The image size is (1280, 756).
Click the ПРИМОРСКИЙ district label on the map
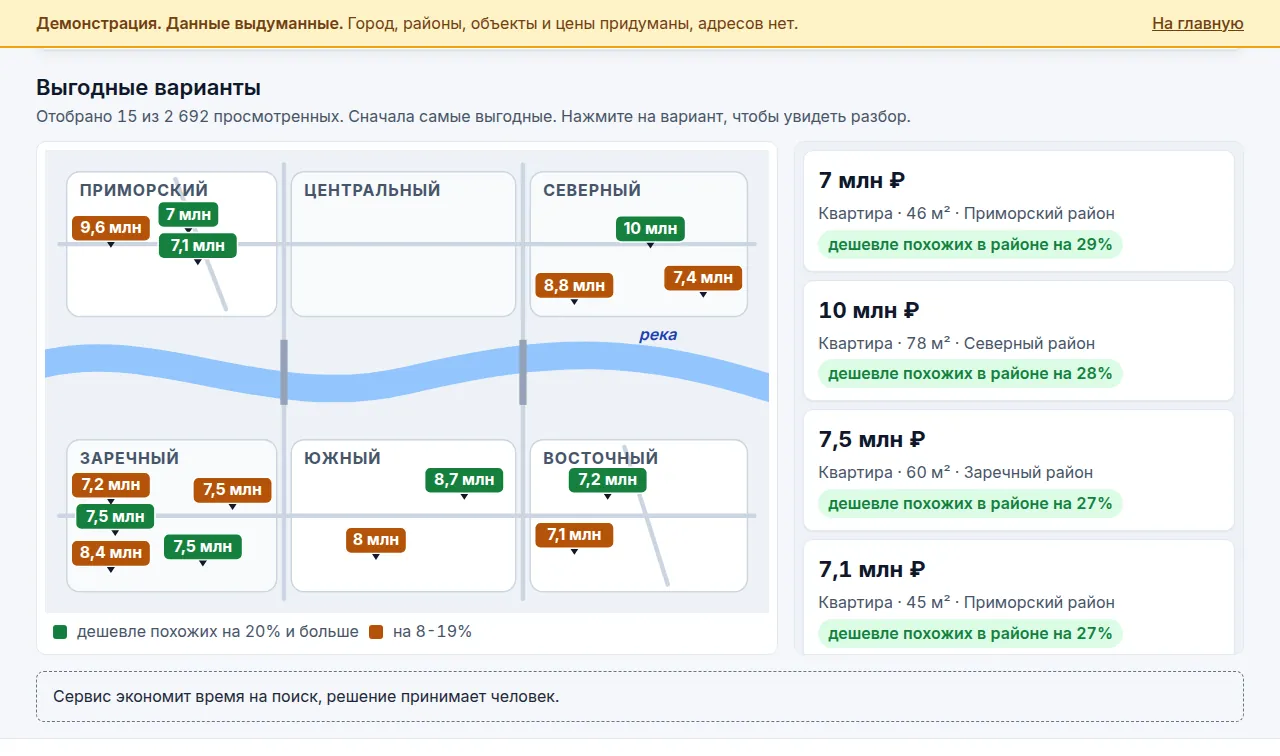(144, 190)
